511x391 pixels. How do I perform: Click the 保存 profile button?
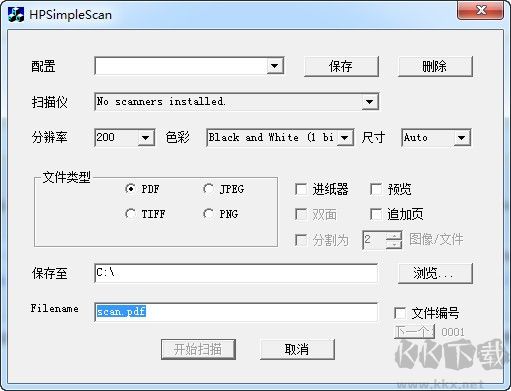[x=341, y=66]
